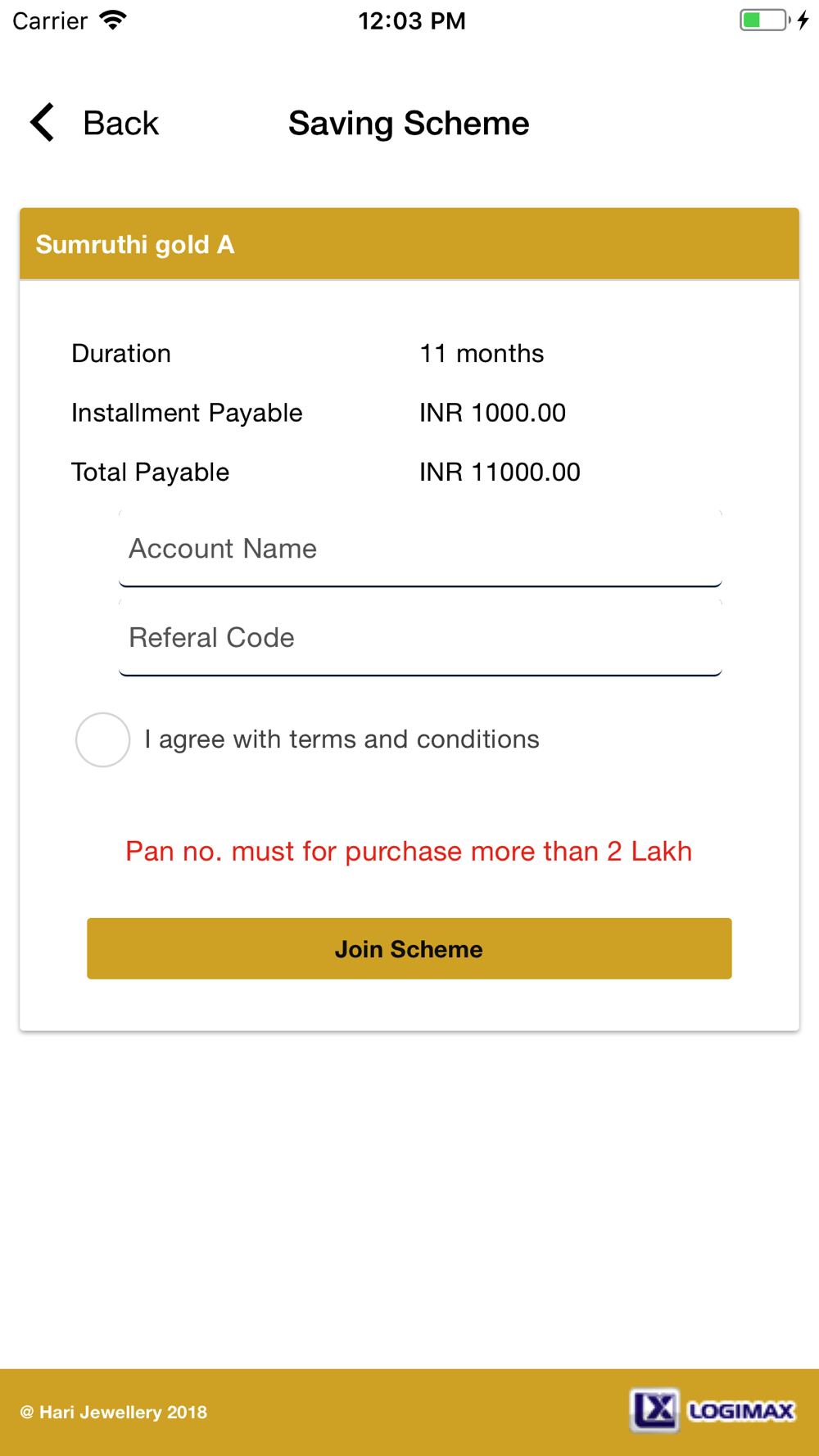819x1456 pixels.
Task: Tap the charging bolt icon
Action: (803, 20)
